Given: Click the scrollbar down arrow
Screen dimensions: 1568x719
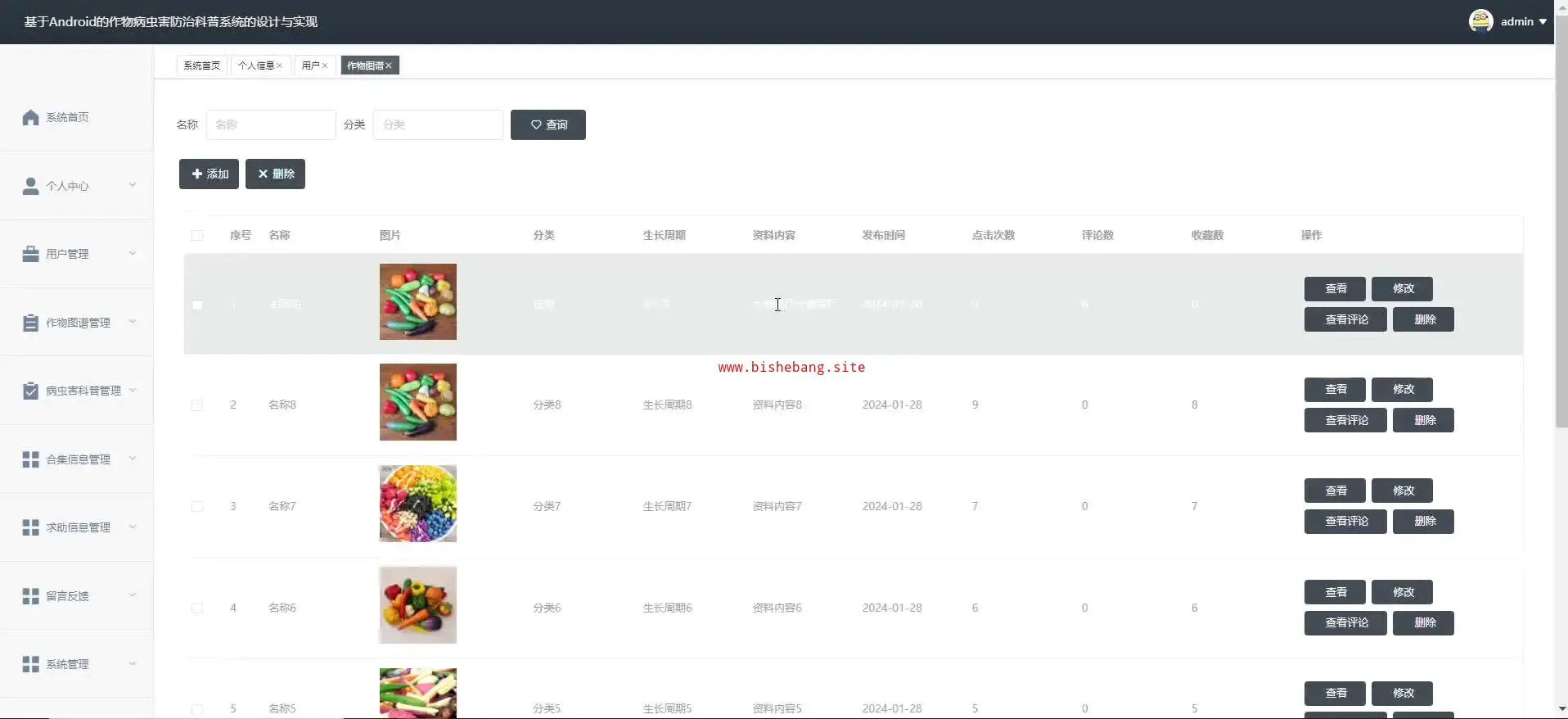Looking at the screenshot, I should pyautogui.click(x=1561, y=709).
